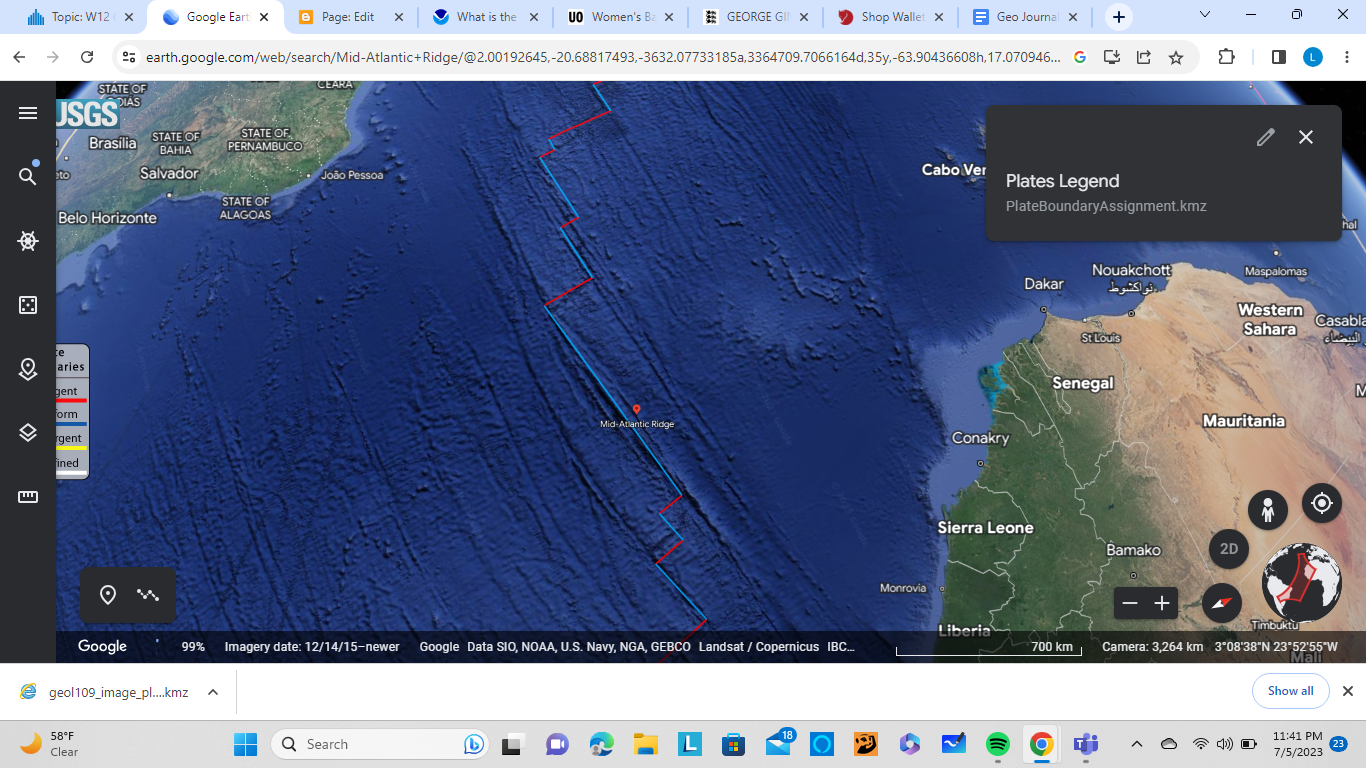This screenshot has height=768, width=1366.
Task: Open a new Chrome tab
Action: tap(1118, 17)
